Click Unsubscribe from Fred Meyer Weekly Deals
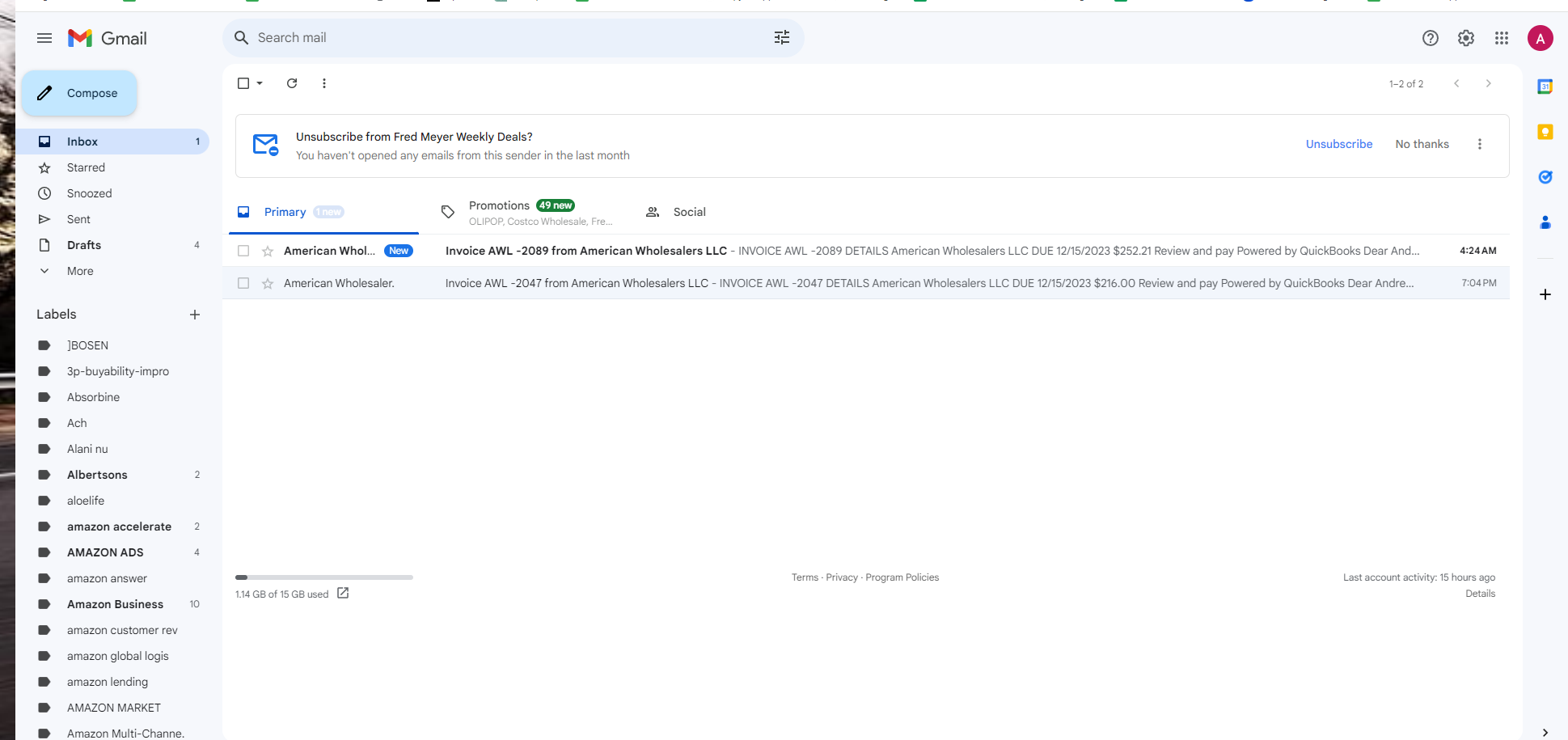This screenshot has width=1568, height=740. pyautogui.click(x=1339, y=144)
